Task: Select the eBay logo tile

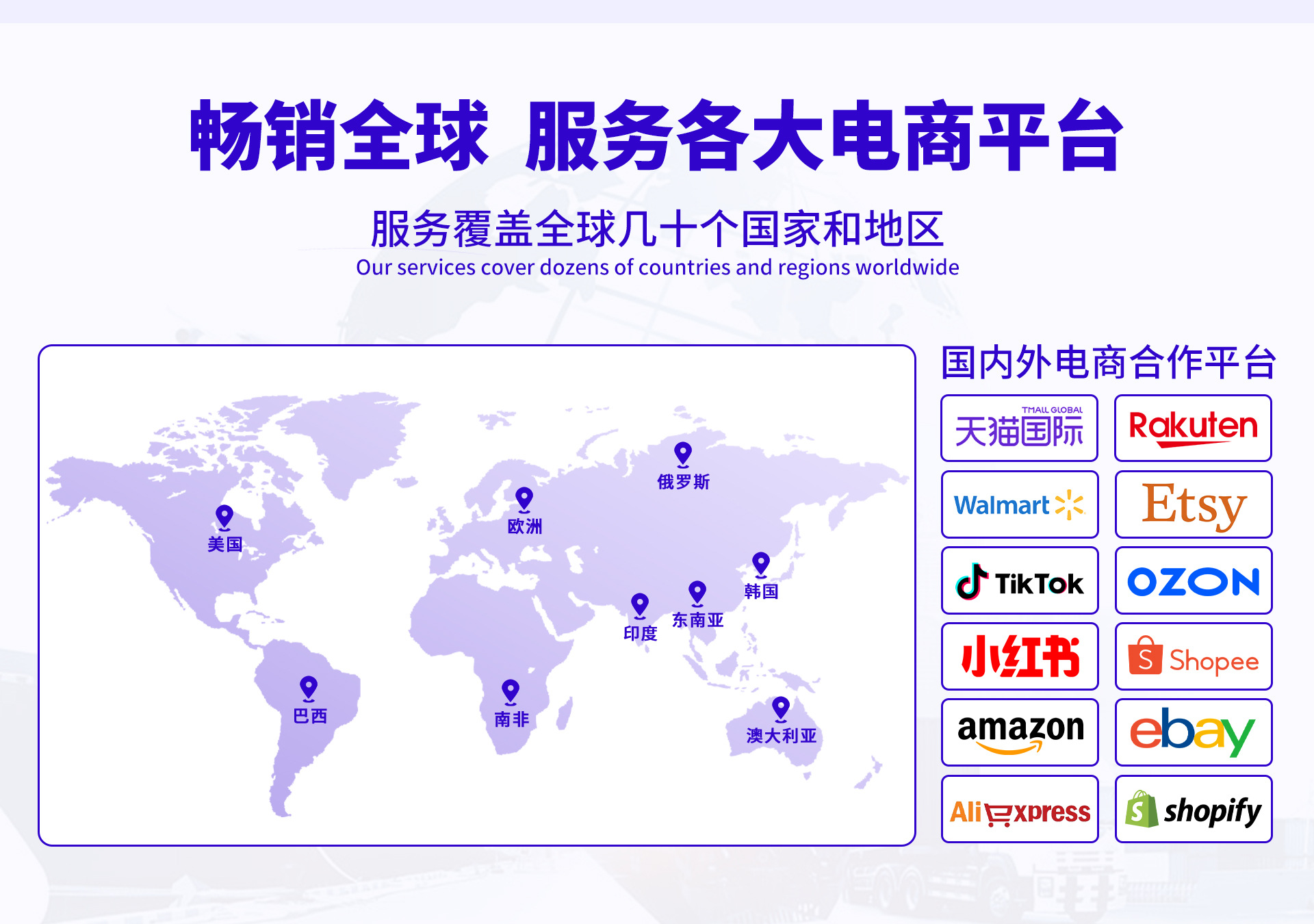Action: [x=1193, y=732]
